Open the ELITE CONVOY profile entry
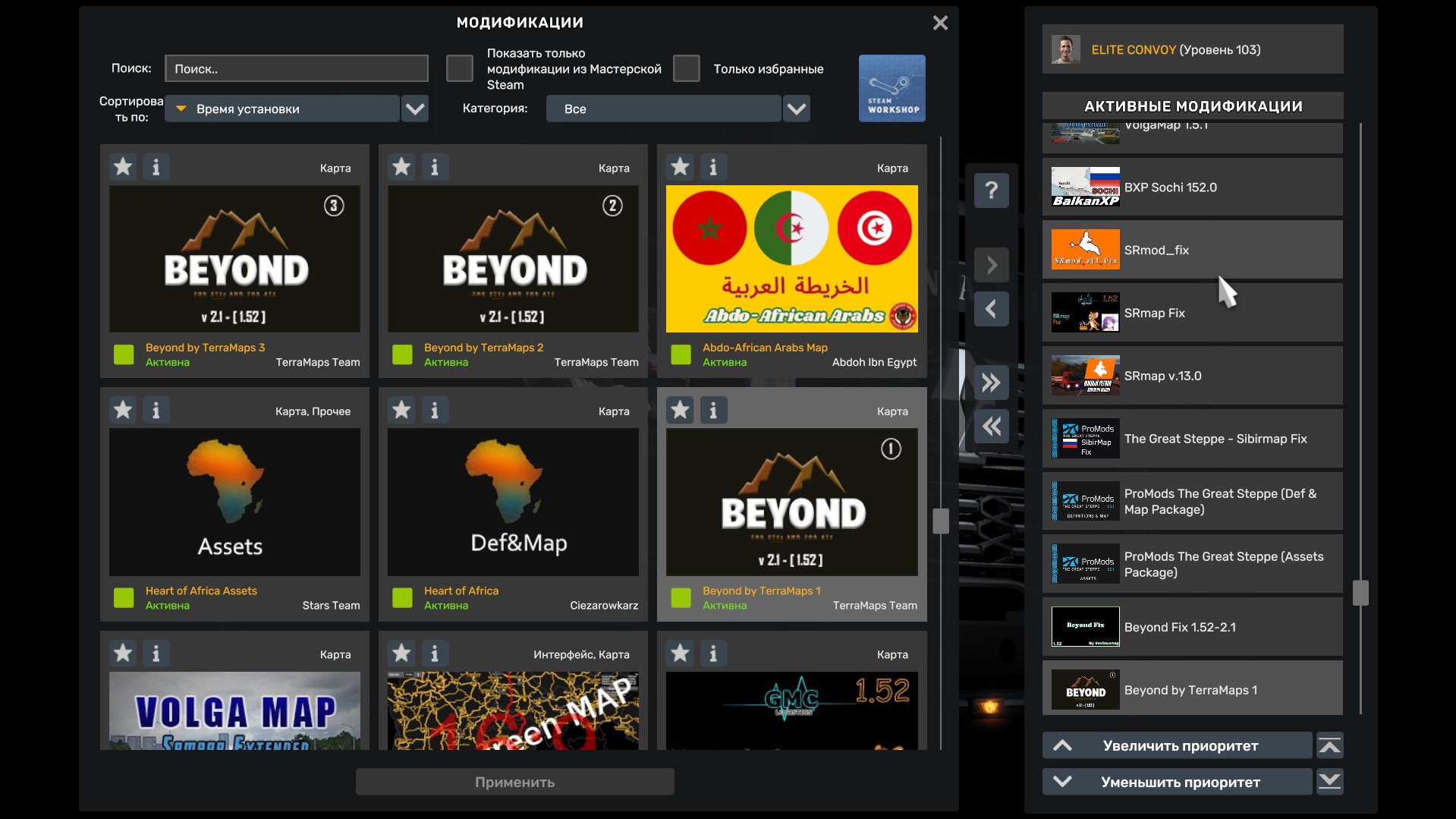The height and width of the screenshot is (819, 1456). (1192, 49)
